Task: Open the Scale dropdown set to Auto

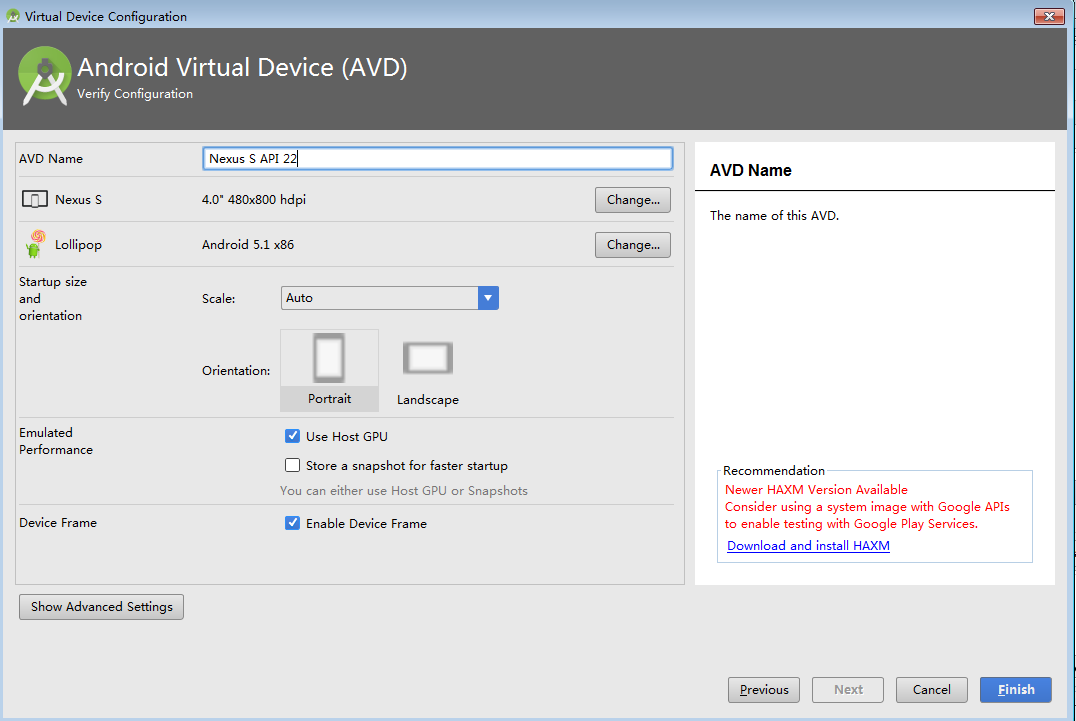Action: (380, 298)
